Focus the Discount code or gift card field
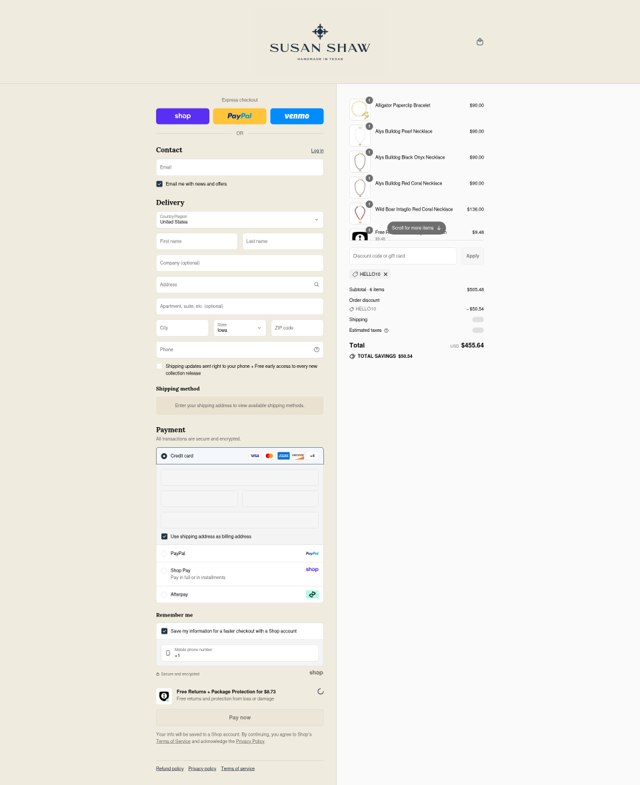 403,256
